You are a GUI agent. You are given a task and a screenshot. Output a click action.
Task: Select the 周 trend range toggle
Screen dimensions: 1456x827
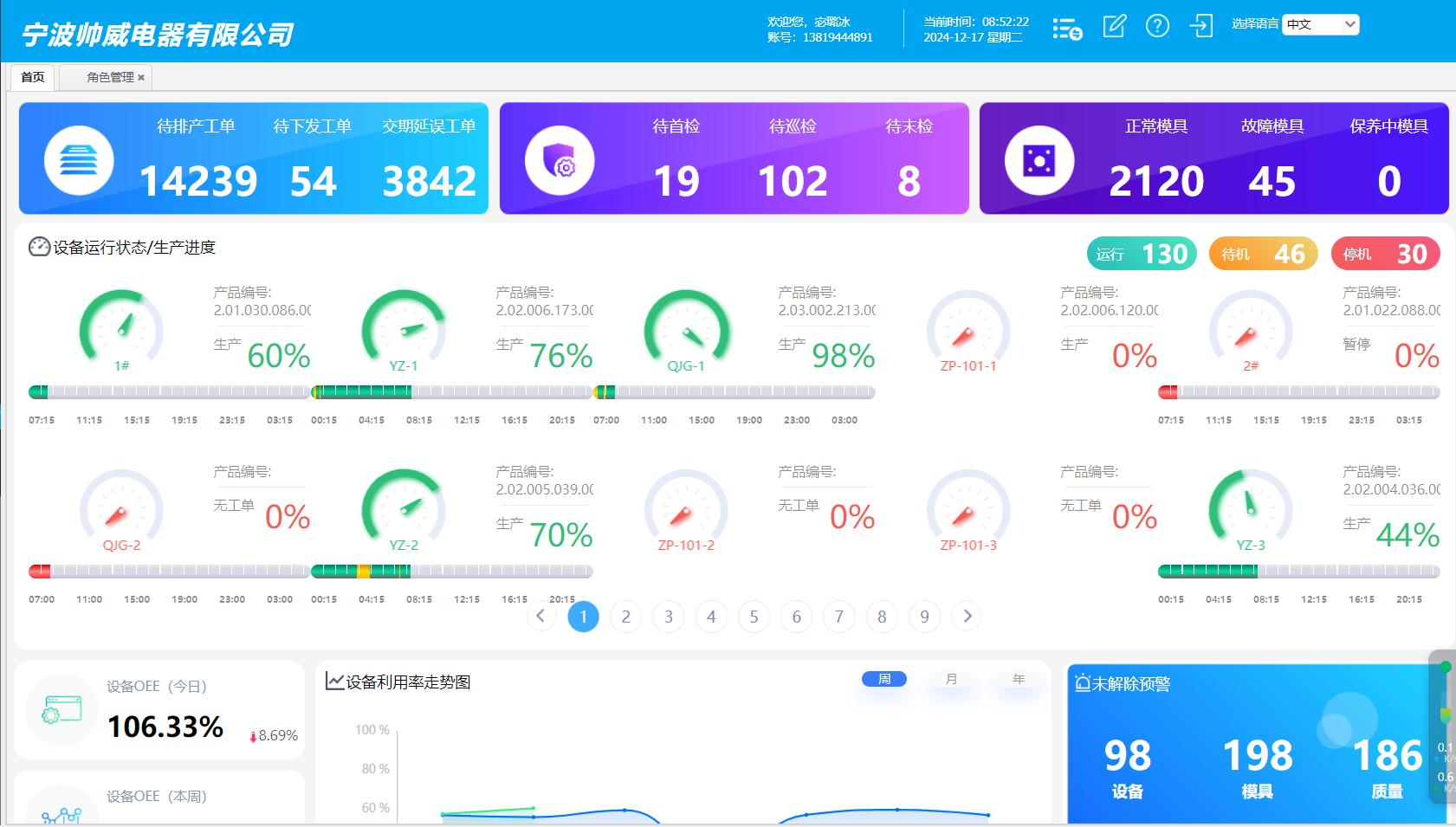point(883,679)
